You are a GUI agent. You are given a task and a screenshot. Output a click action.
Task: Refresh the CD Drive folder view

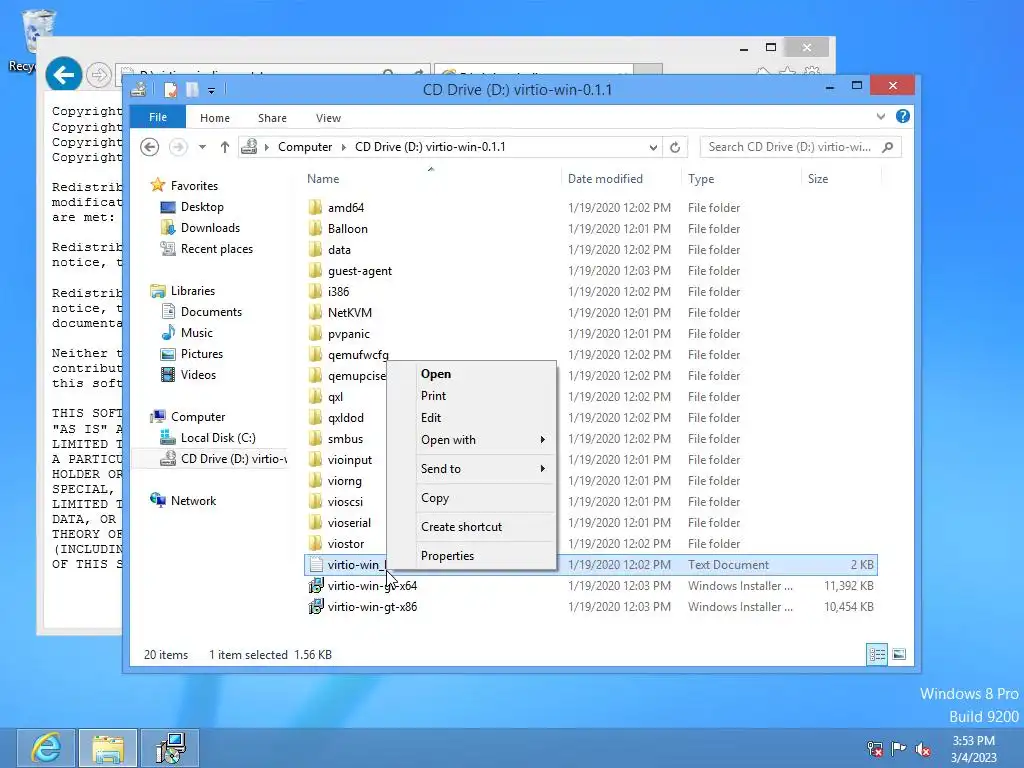click(x=675, y=147)
